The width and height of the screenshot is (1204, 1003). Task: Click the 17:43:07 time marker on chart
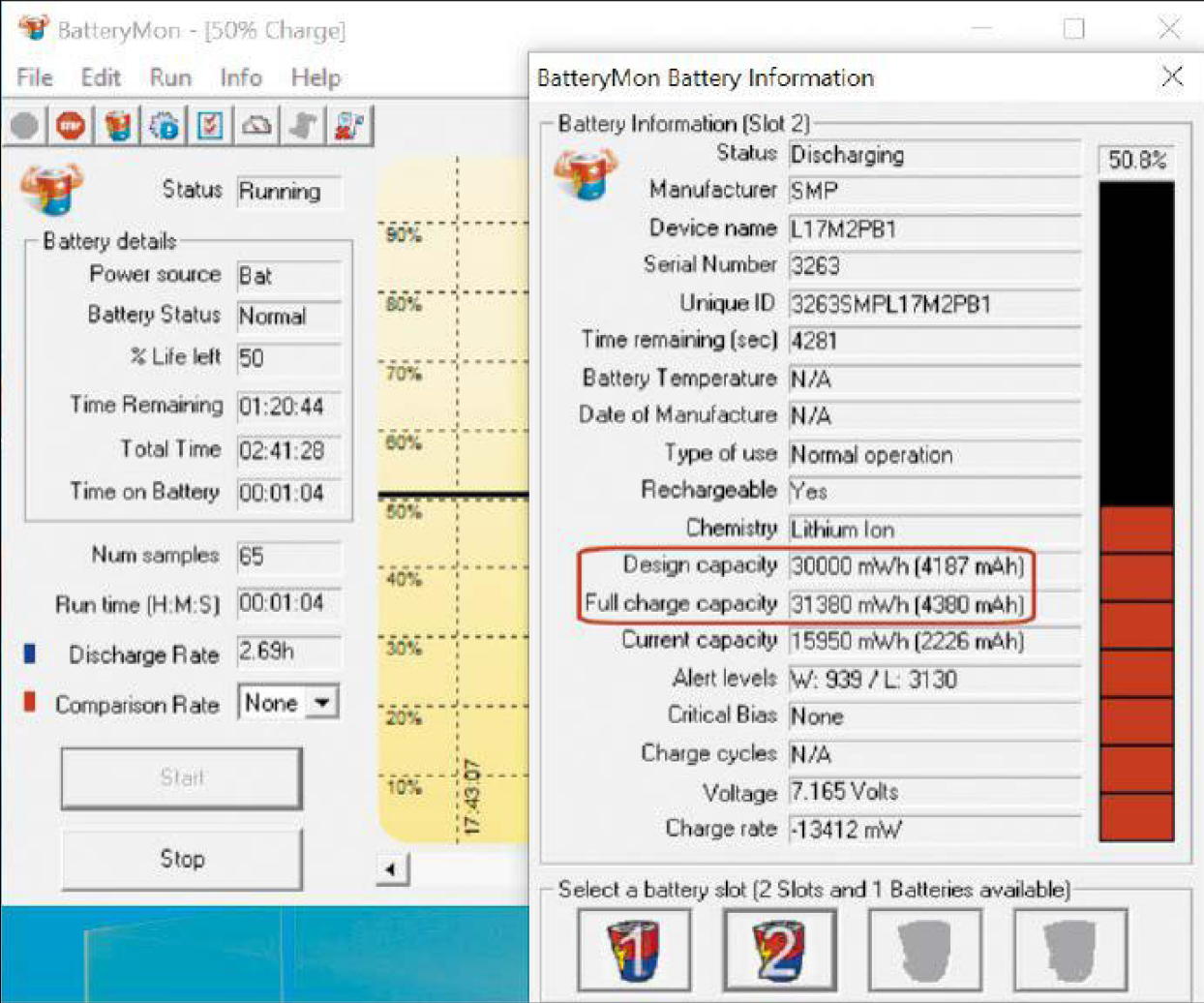tap(471, 796)
